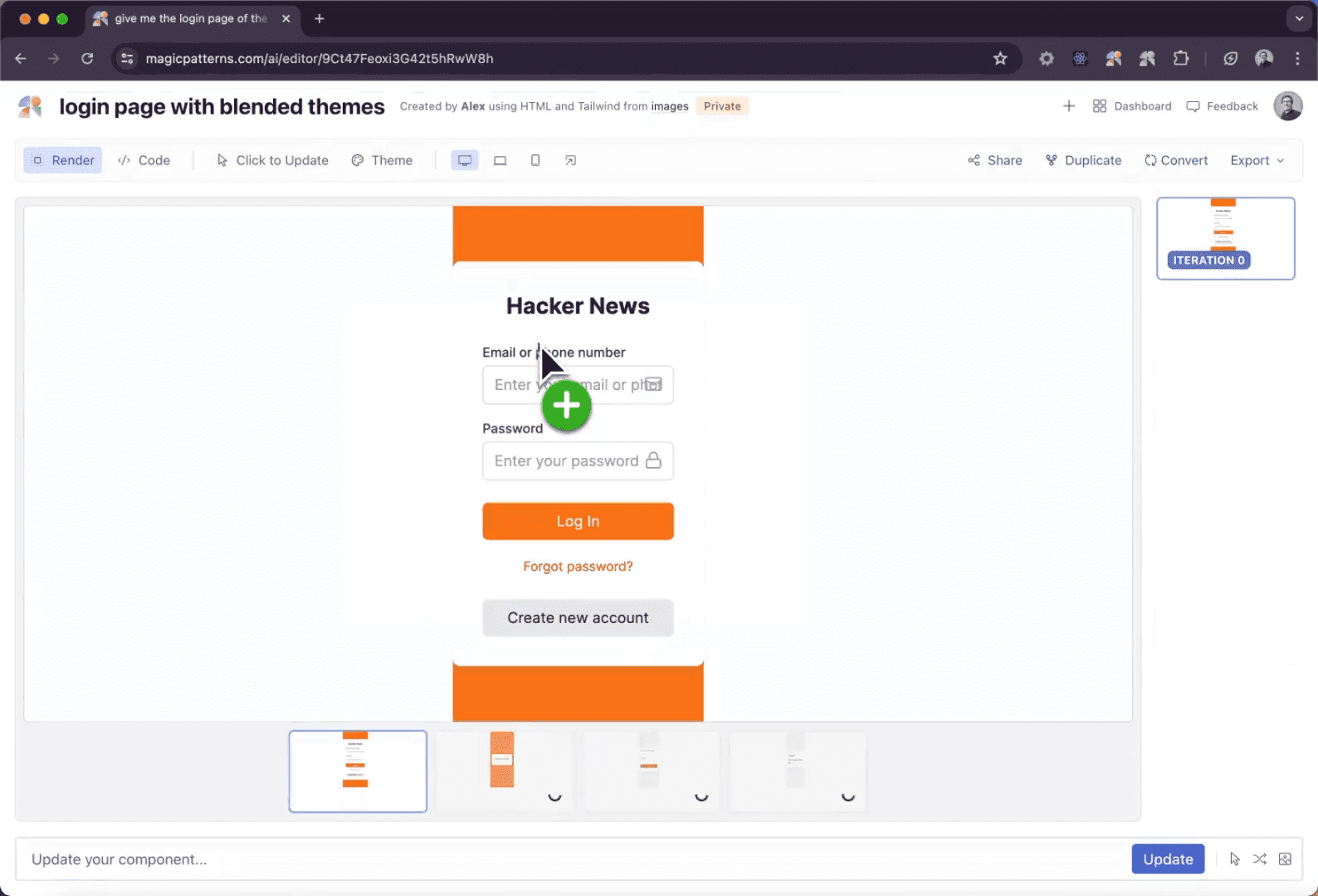Activate Click to Update mode
Image resolution: width=1318 pixels, height=896 pixels.
click(x=272, y=160)
